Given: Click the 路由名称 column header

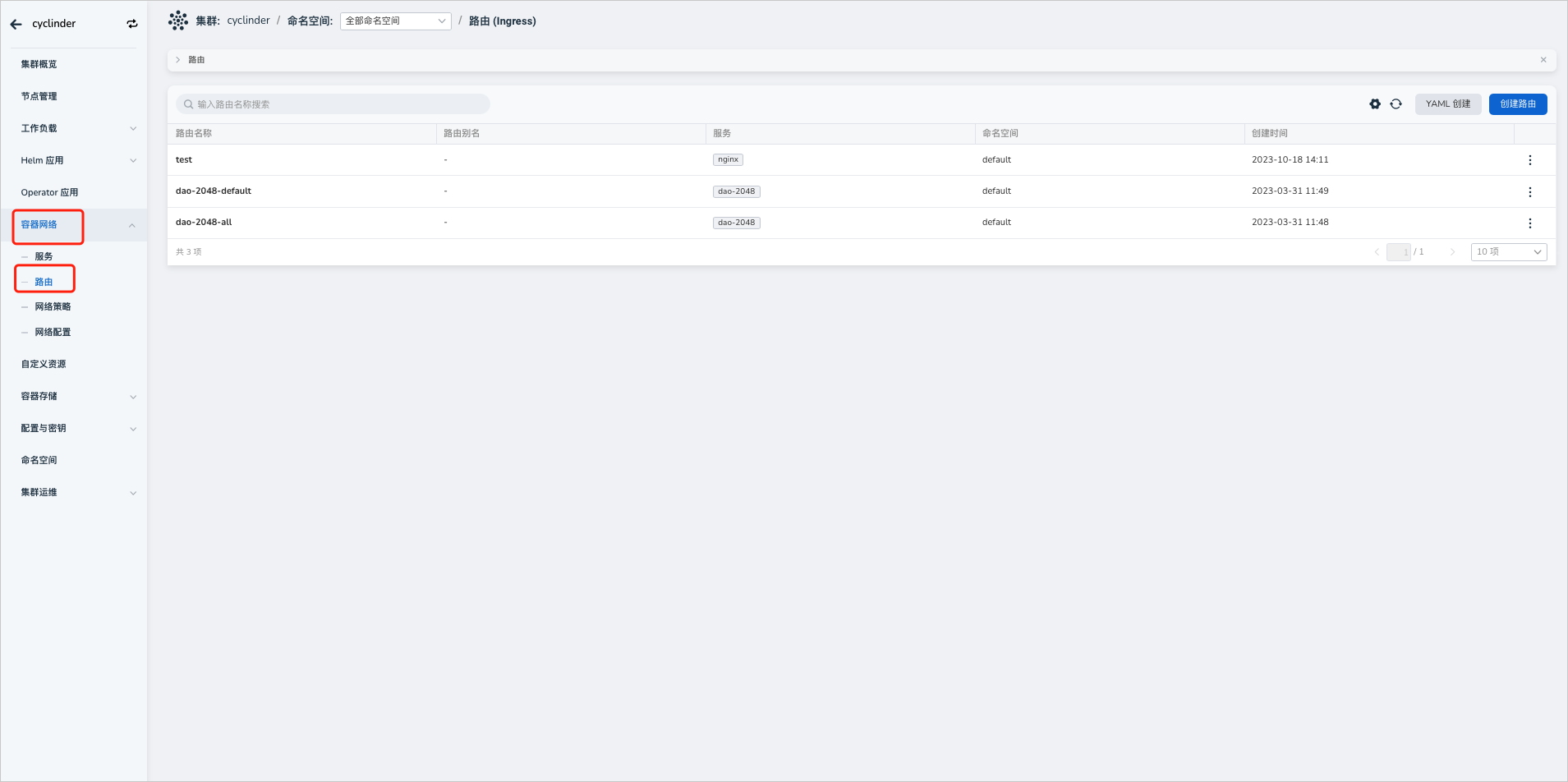Looking at the screenshot, I should (194, 133).
